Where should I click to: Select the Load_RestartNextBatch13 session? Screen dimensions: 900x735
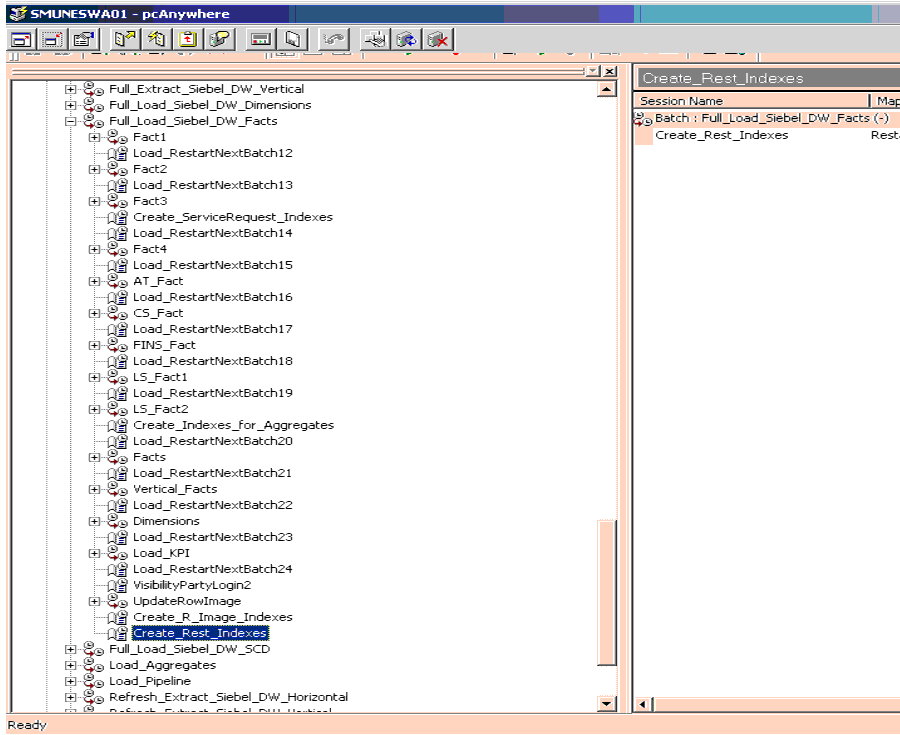(x=213, y=185)
